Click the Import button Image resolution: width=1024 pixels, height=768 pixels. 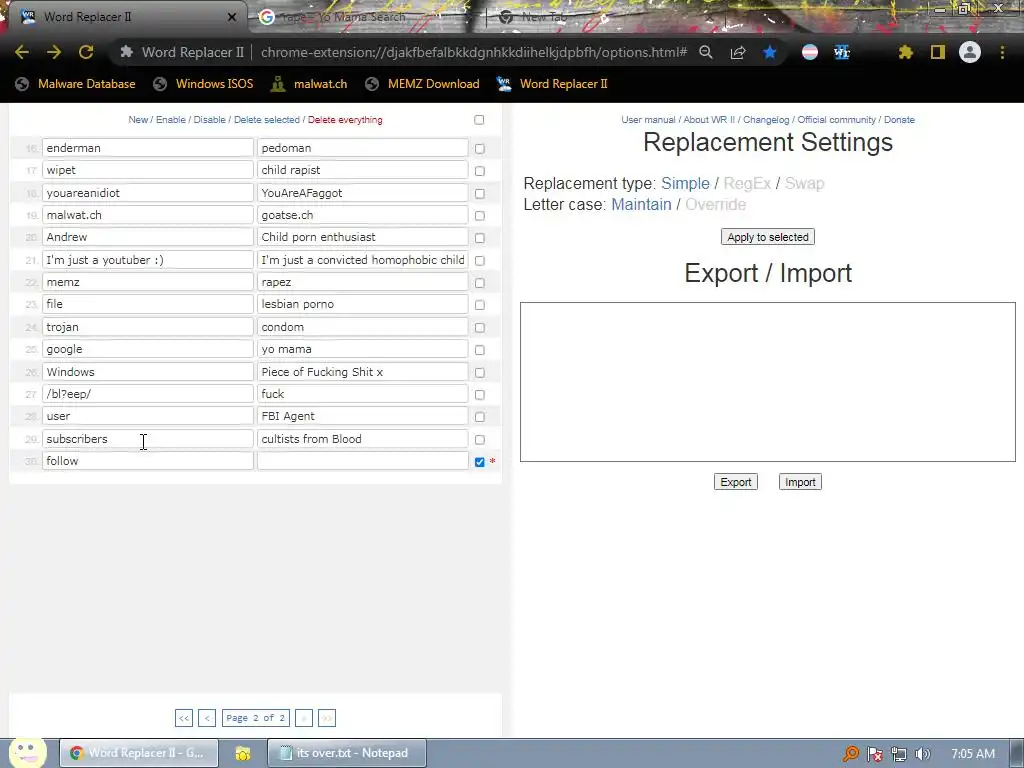(x=800, y=482)
